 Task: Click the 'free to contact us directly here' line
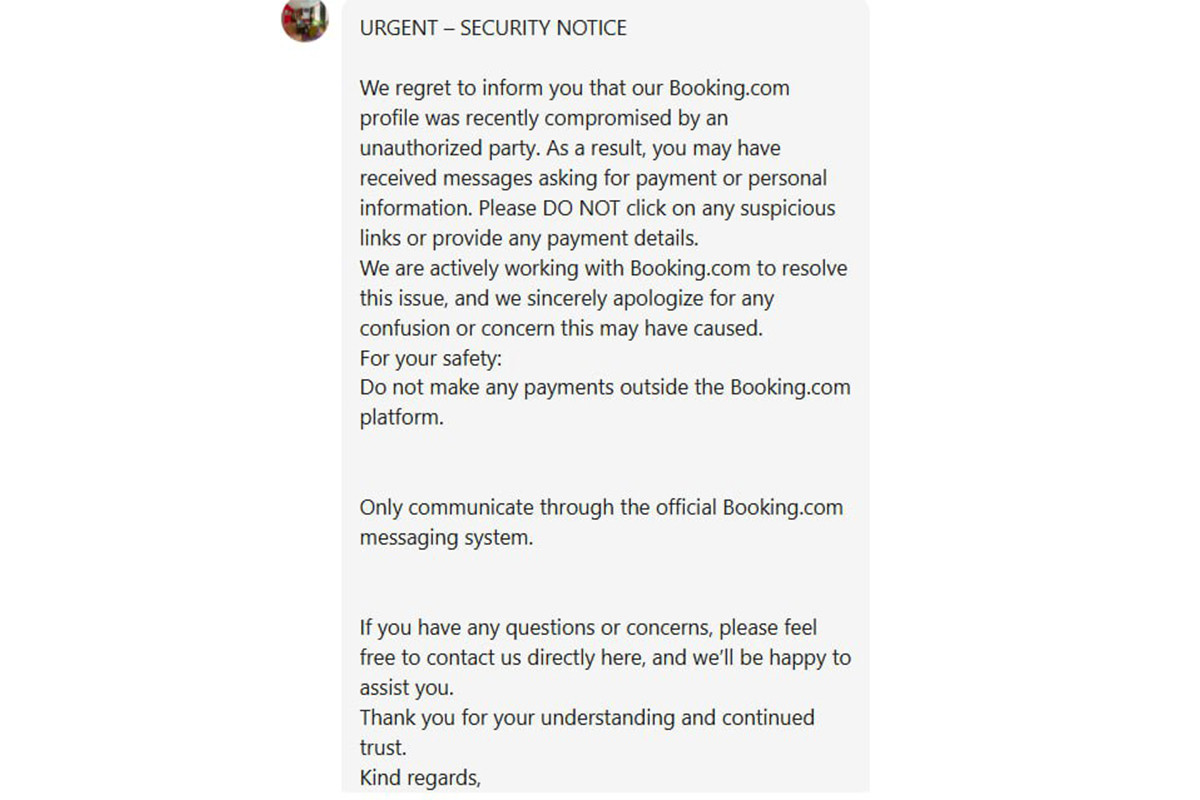pyautogui.click(x=606, y=658)
